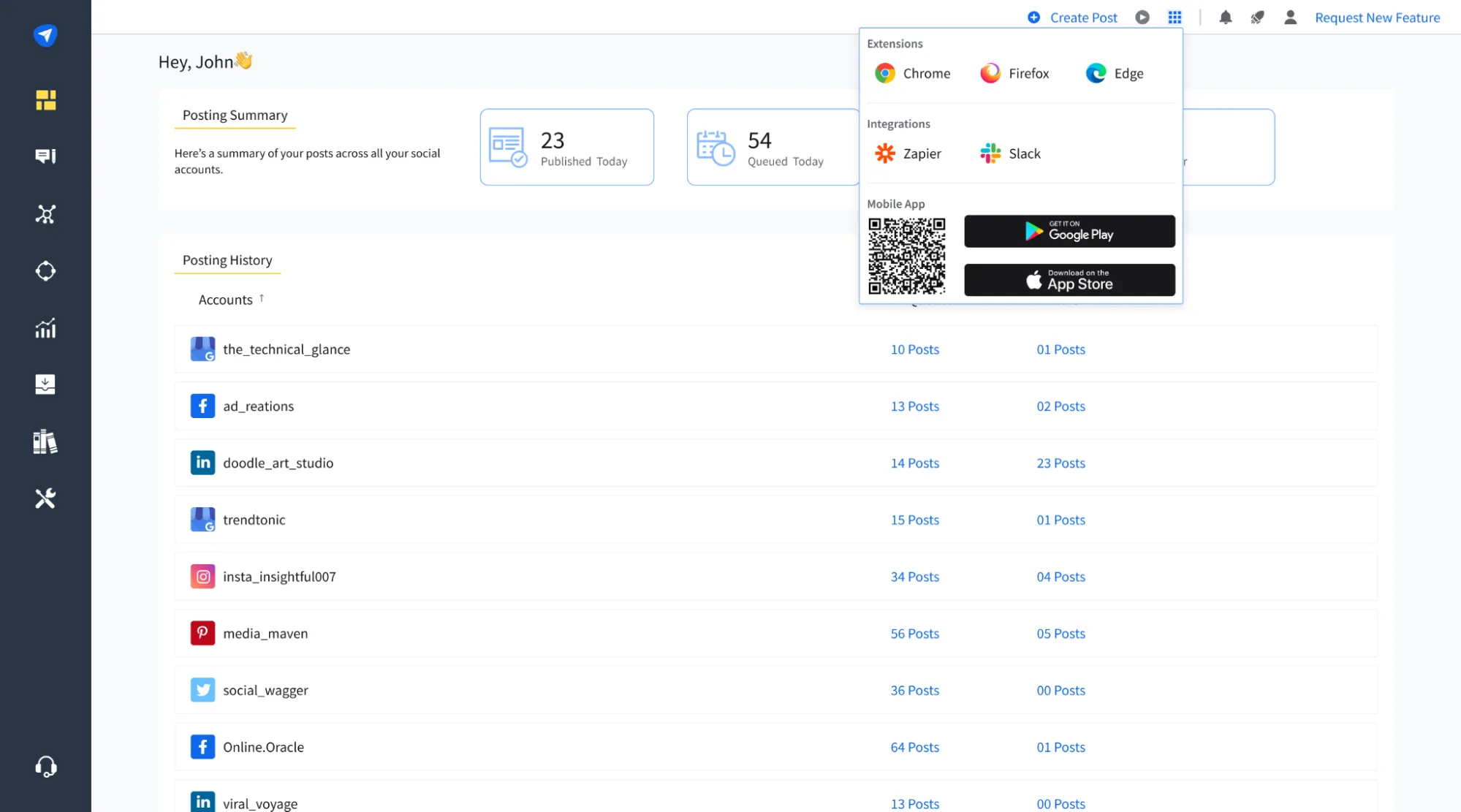Image resolution: width=1461 pixels, height=812 pixels.
Task: Click the Published Today summary card
Action: coord(566,147)
